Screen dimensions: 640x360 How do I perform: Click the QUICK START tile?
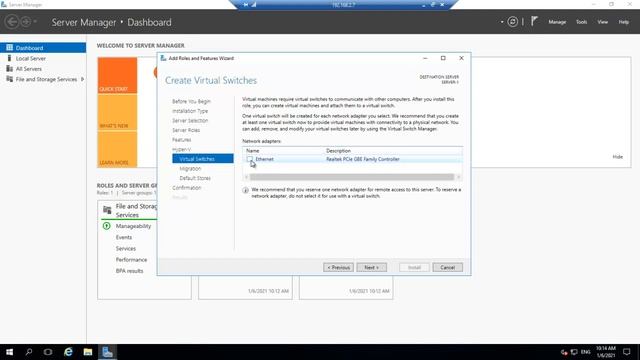(x=117, y=76)
